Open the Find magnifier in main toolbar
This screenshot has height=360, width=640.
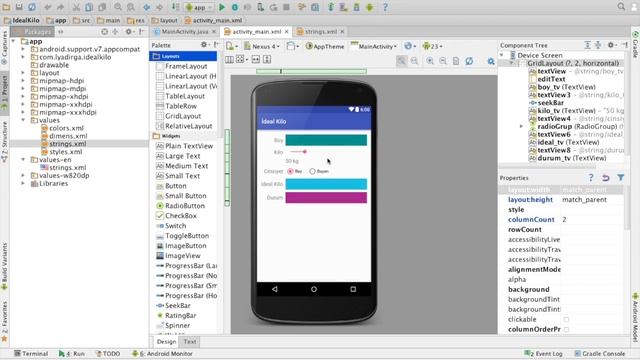[x=118, y=7]
